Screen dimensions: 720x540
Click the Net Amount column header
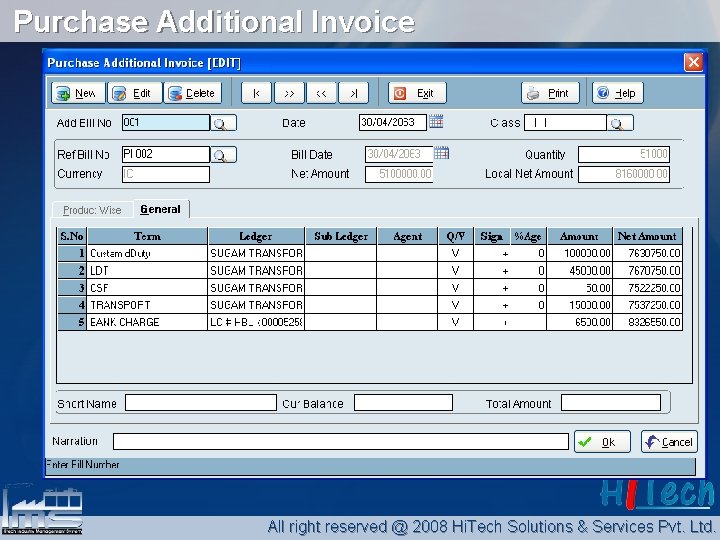647,236
